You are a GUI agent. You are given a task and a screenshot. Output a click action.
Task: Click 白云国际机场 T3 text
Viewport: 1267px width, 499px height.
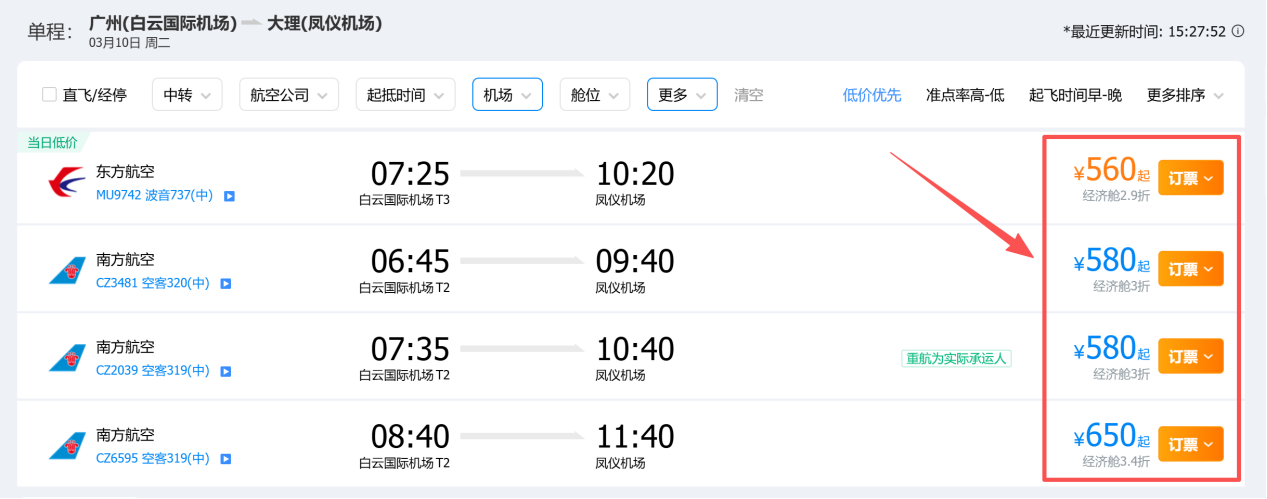(405, 200)
